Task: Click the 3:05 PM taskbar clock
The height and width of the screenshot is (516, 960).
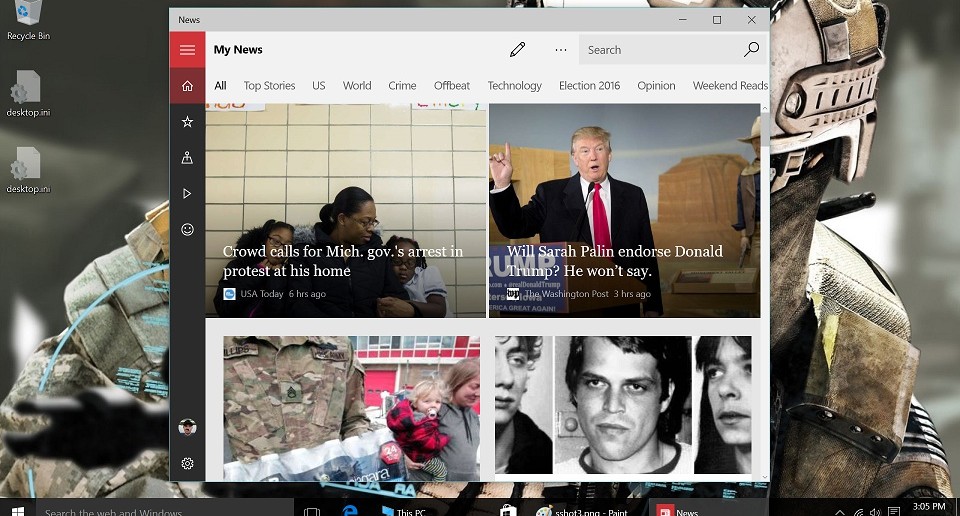Action: pyautogui.click(x=929, y=508)
